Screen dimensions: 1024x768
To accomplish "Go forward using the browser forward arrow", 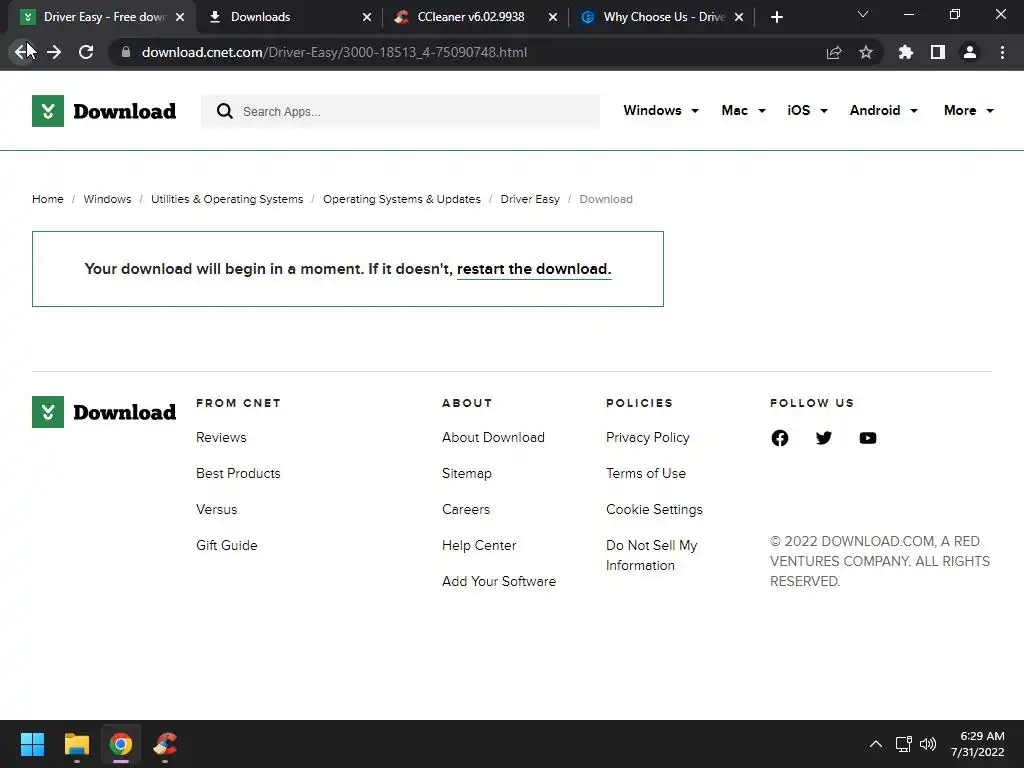I will [x=54, y=52].
